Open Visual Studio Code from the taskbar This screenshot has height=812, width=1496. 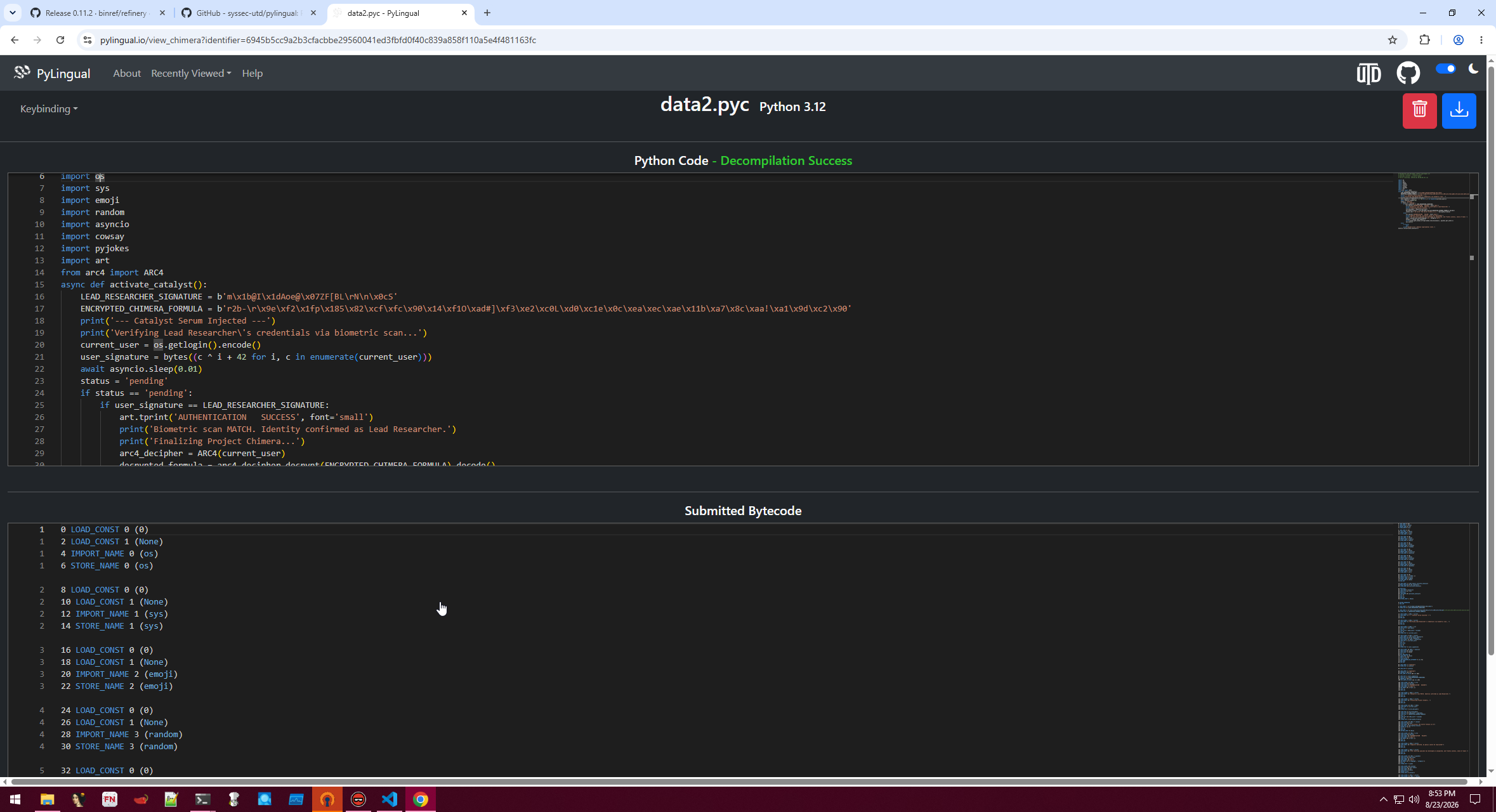(x=389, y=799)
